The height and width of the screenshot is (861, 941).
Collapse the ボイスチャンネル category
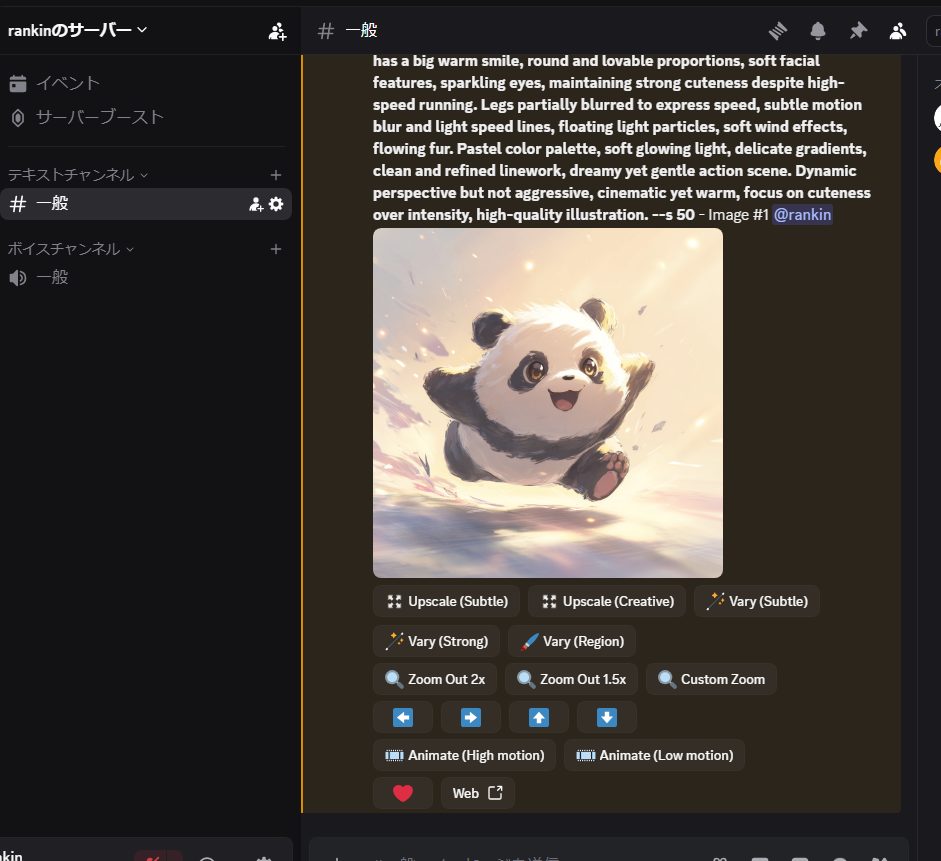click(x=70, y=249)
